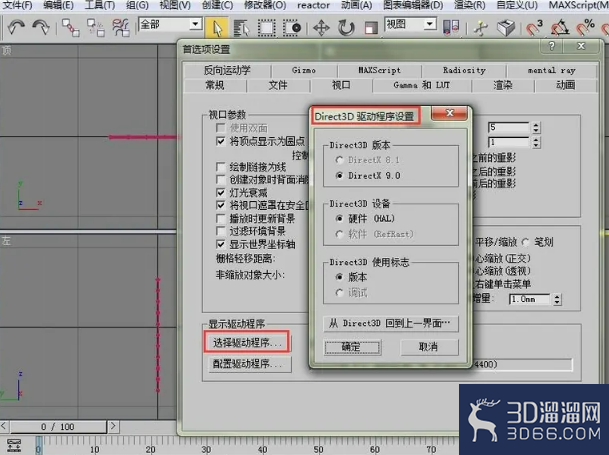Toggle 将视口遮罩在安全区 checkbox
Image resolution: width=609 pixels, height=455 pixels.
pos(221,205)
